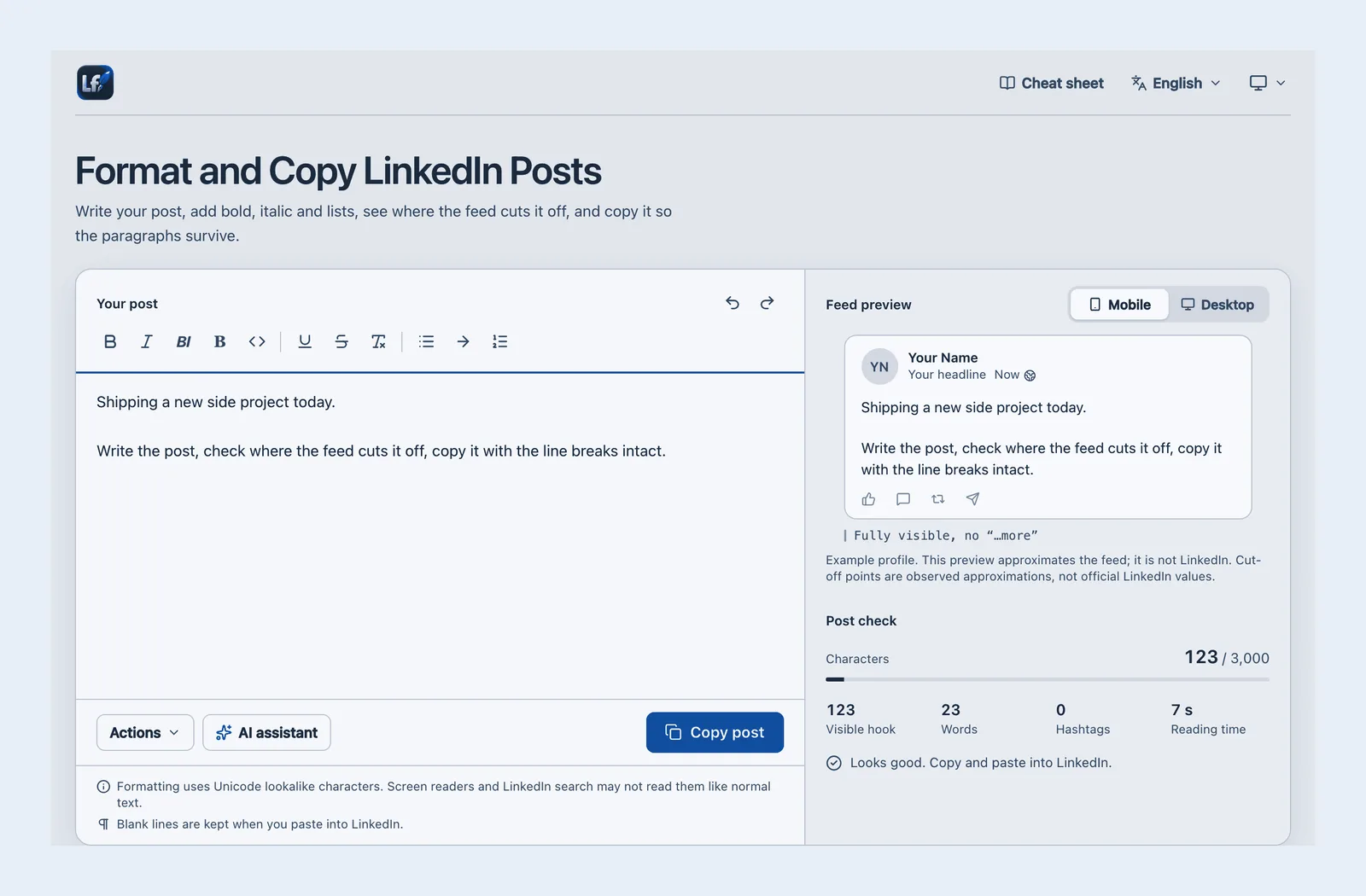Insert arrow list marker

[x=463, y=341]
